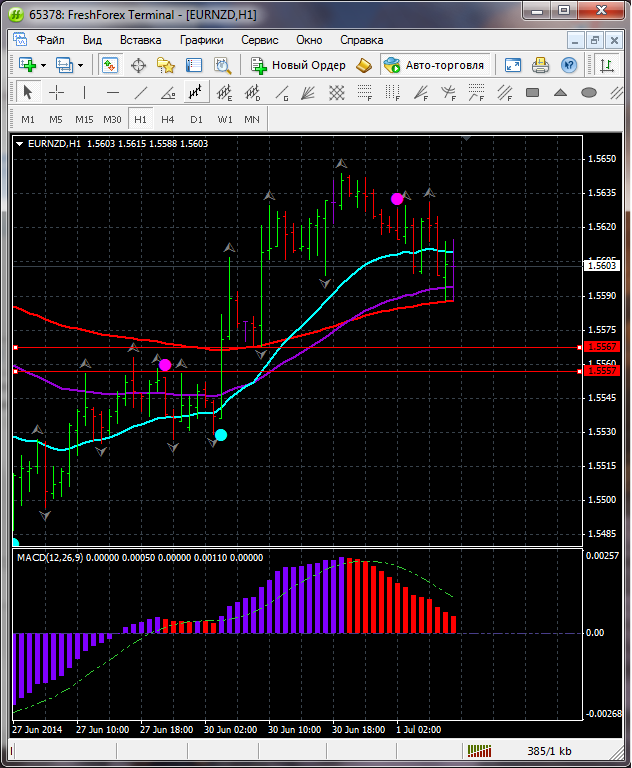Pick the Fibonacci Time Zones vertical-lines tool
The height and width of the screenshot is (768, 632).
(393, 92)
